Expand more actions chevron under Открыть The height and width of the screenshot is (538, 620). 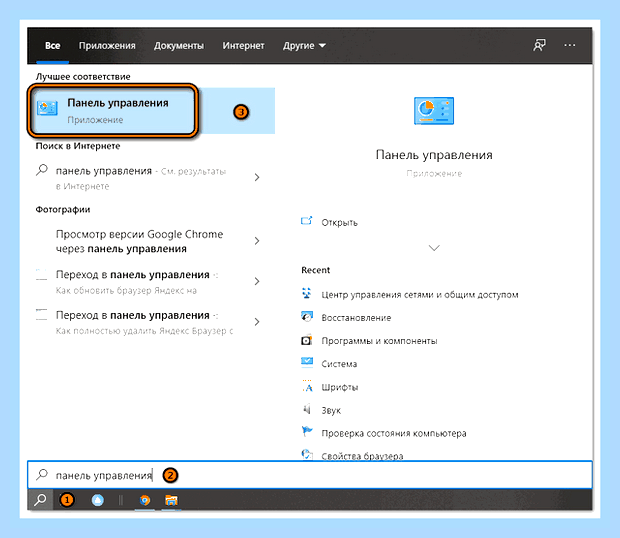pos(434,248)
